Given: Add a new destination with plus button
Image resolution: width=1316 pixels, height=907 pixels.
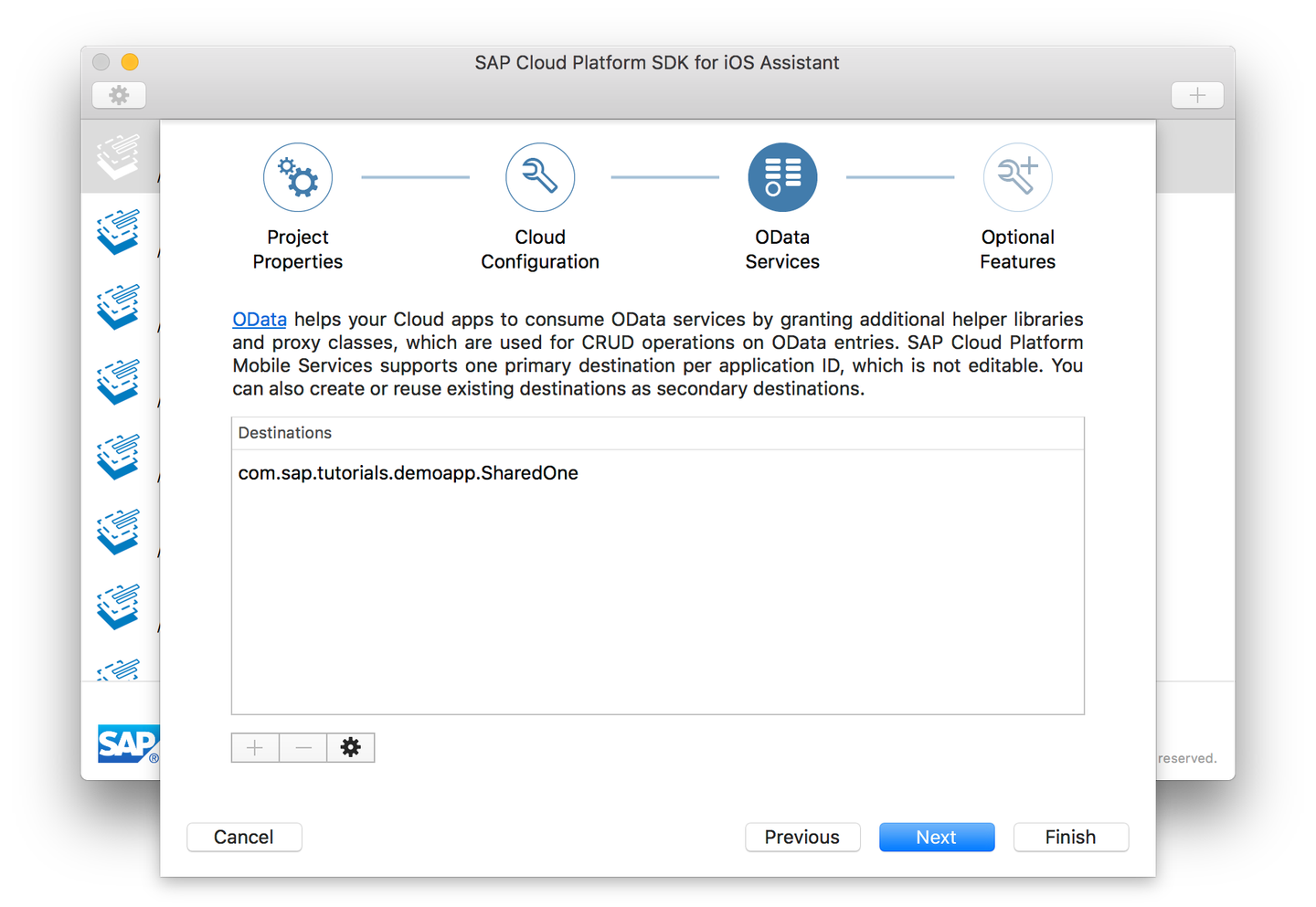Looking at the screenshot, I should coord(255,747).
